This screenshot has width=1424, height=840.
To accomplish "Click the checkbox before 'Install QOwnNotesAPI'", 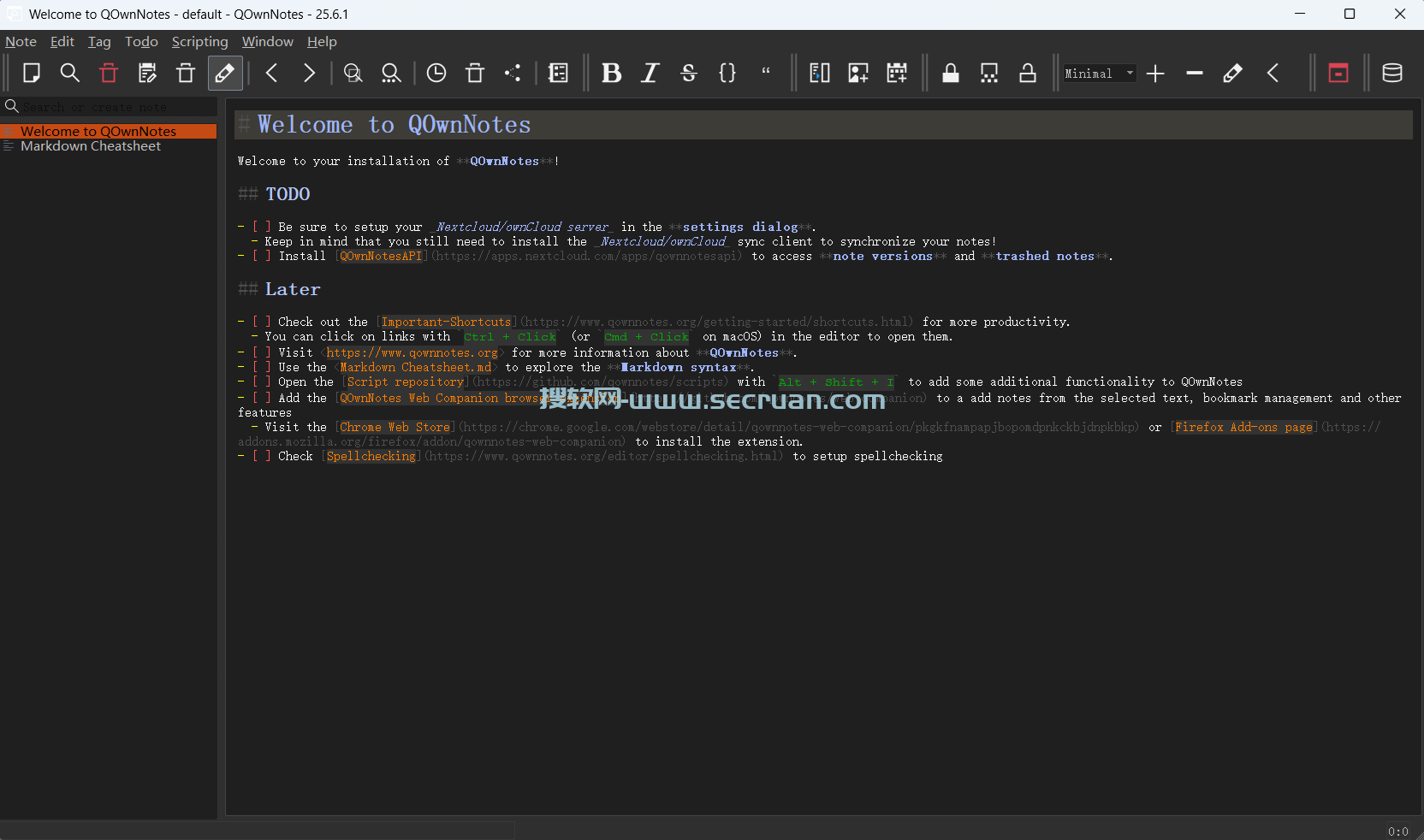I will 261,256.
